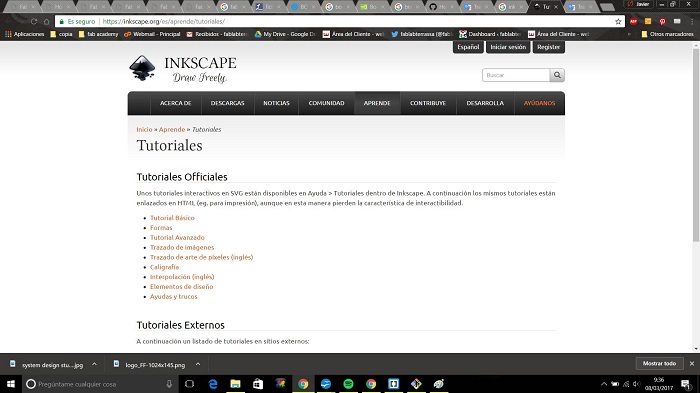
Task: Open options for system design stu...jpg download
Action: point(94,364)
